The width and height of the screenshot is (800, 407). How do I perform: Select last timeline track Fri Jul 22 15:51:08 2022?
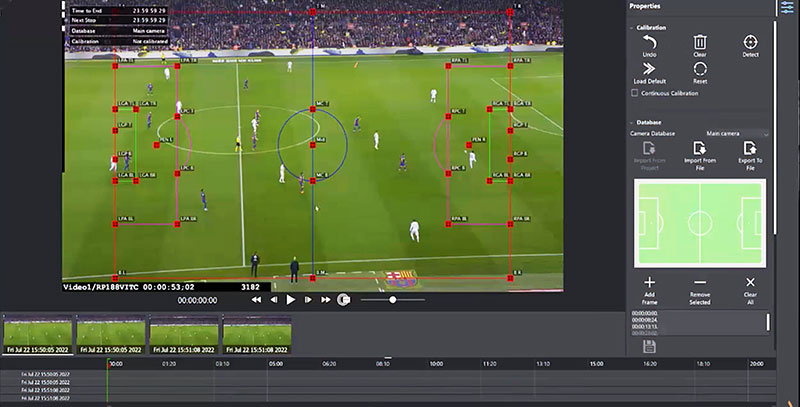45,398
